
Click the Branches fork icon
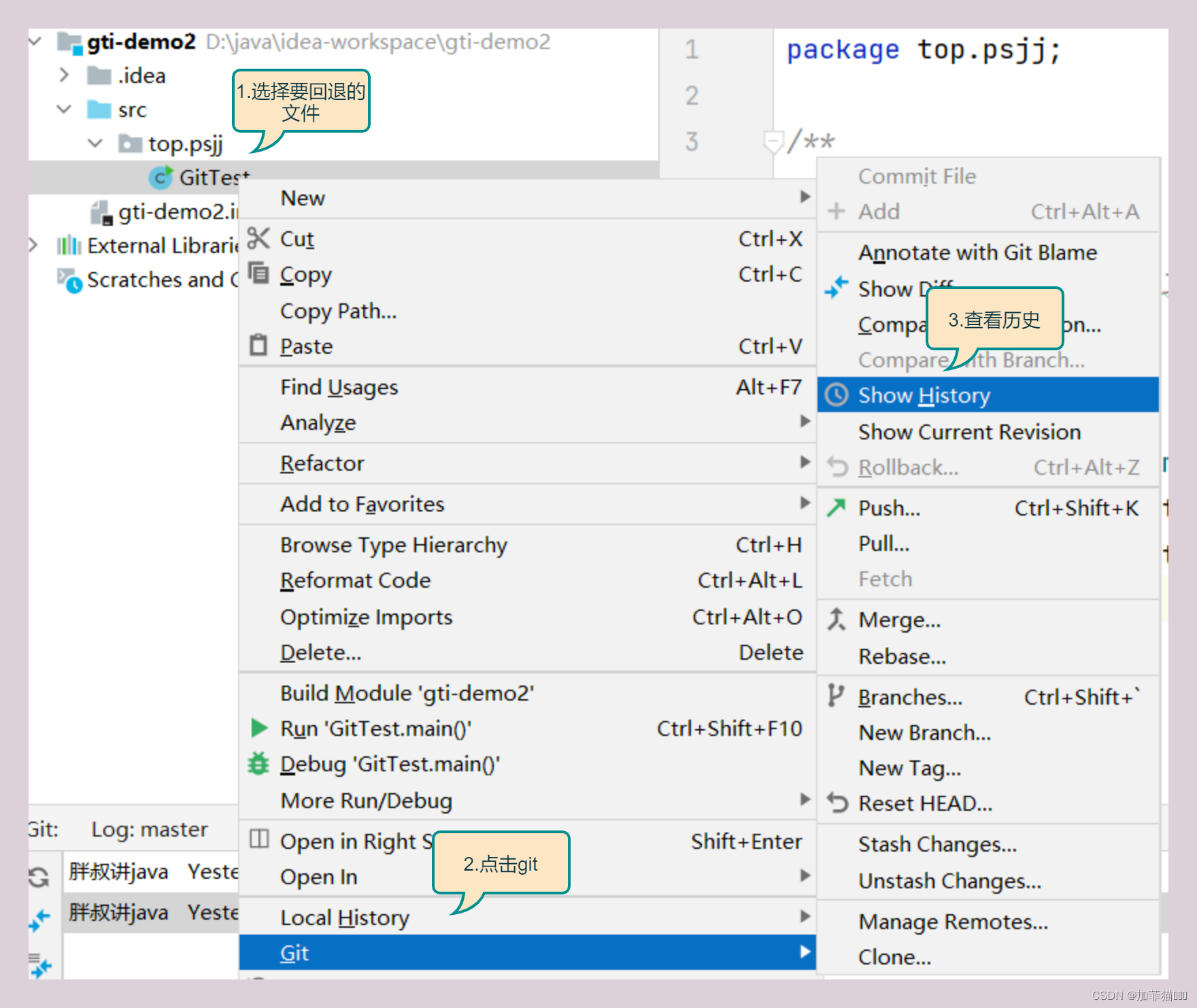click(836, 696)
